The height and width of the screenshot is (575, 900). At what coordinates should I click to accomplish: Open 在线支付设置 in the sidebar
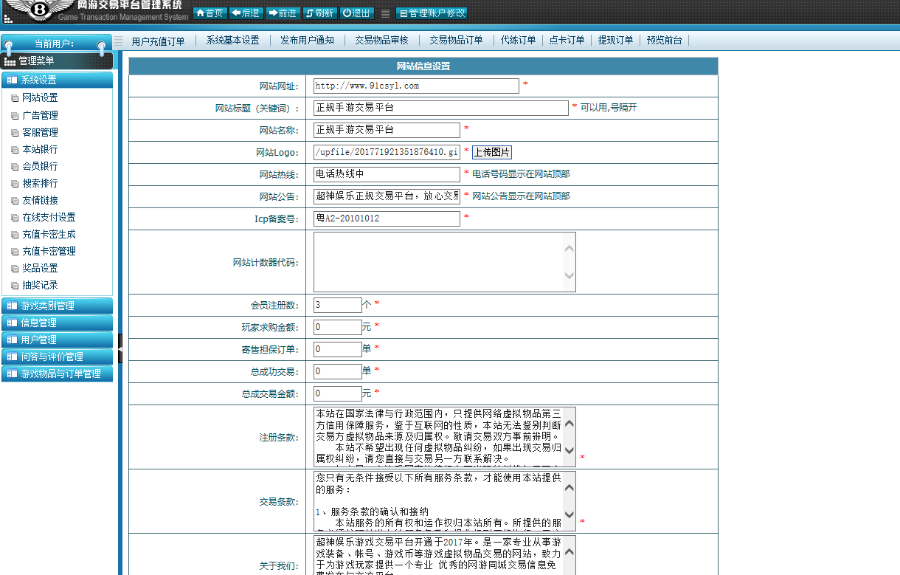tap(49, 217)
